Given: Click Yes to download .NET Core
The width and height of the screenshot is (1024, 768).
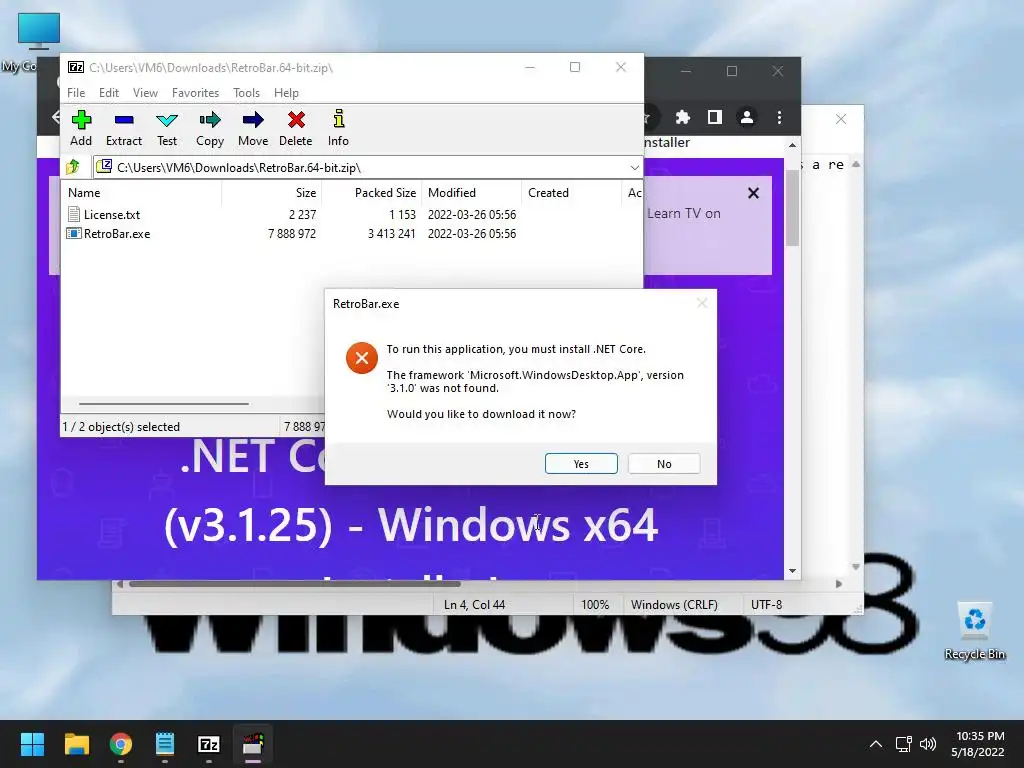Looking at the screenshot, I should (x=581, y=464).
